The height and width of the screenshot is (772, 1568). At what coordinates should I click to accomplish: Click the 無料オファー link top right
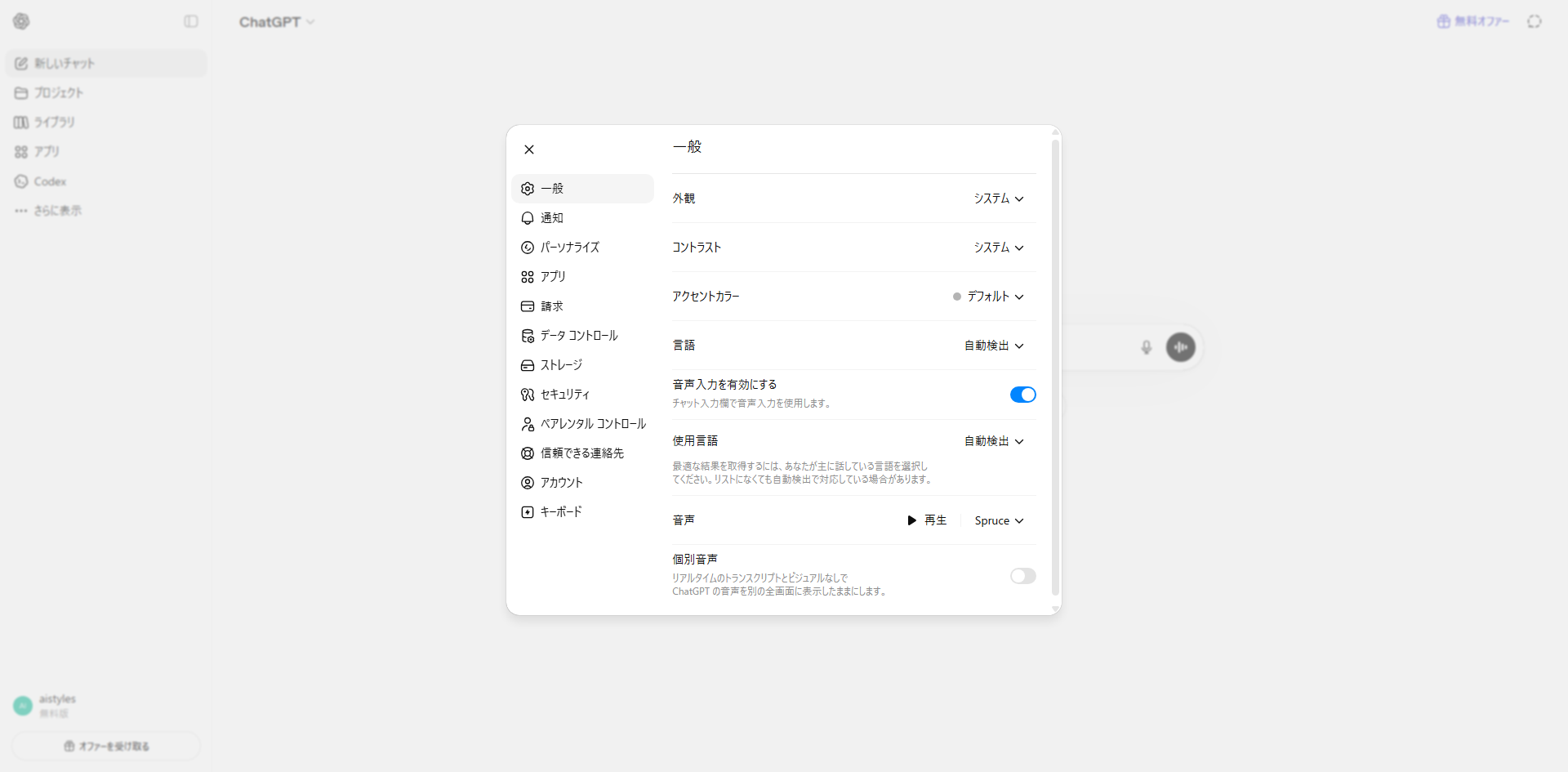(x=1473, y=21)
